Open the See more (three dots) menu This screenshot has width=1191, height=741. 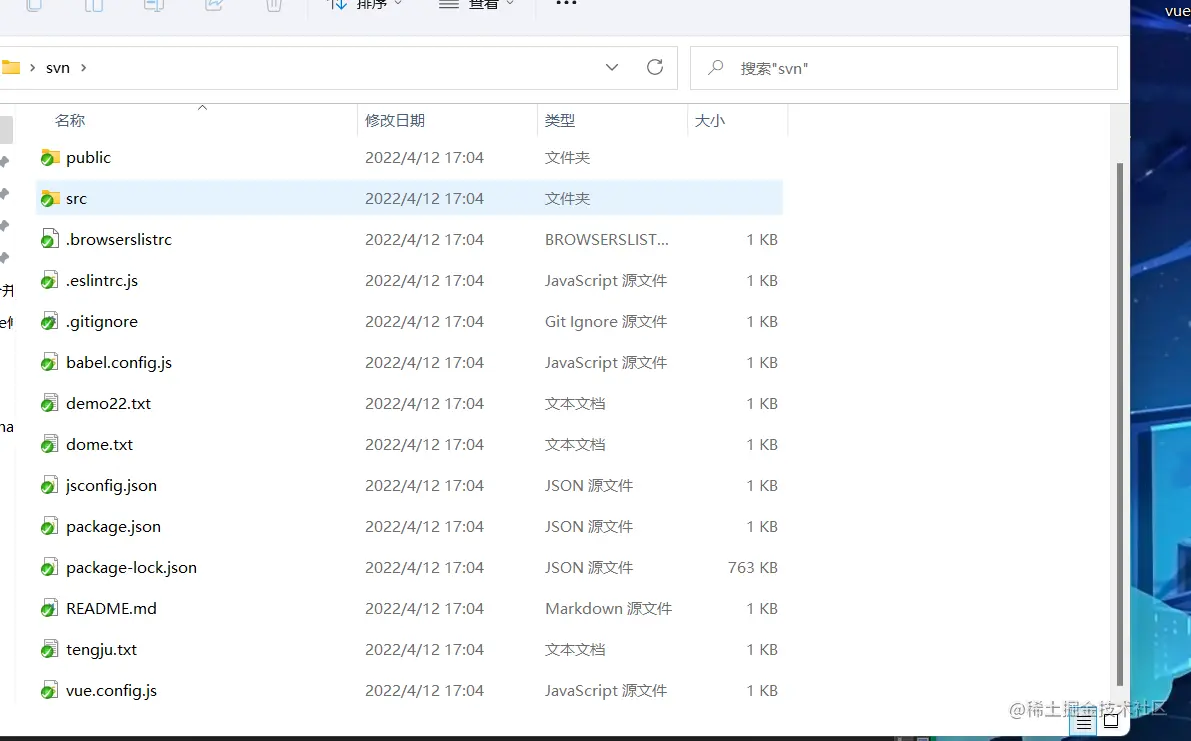point(567,4)
